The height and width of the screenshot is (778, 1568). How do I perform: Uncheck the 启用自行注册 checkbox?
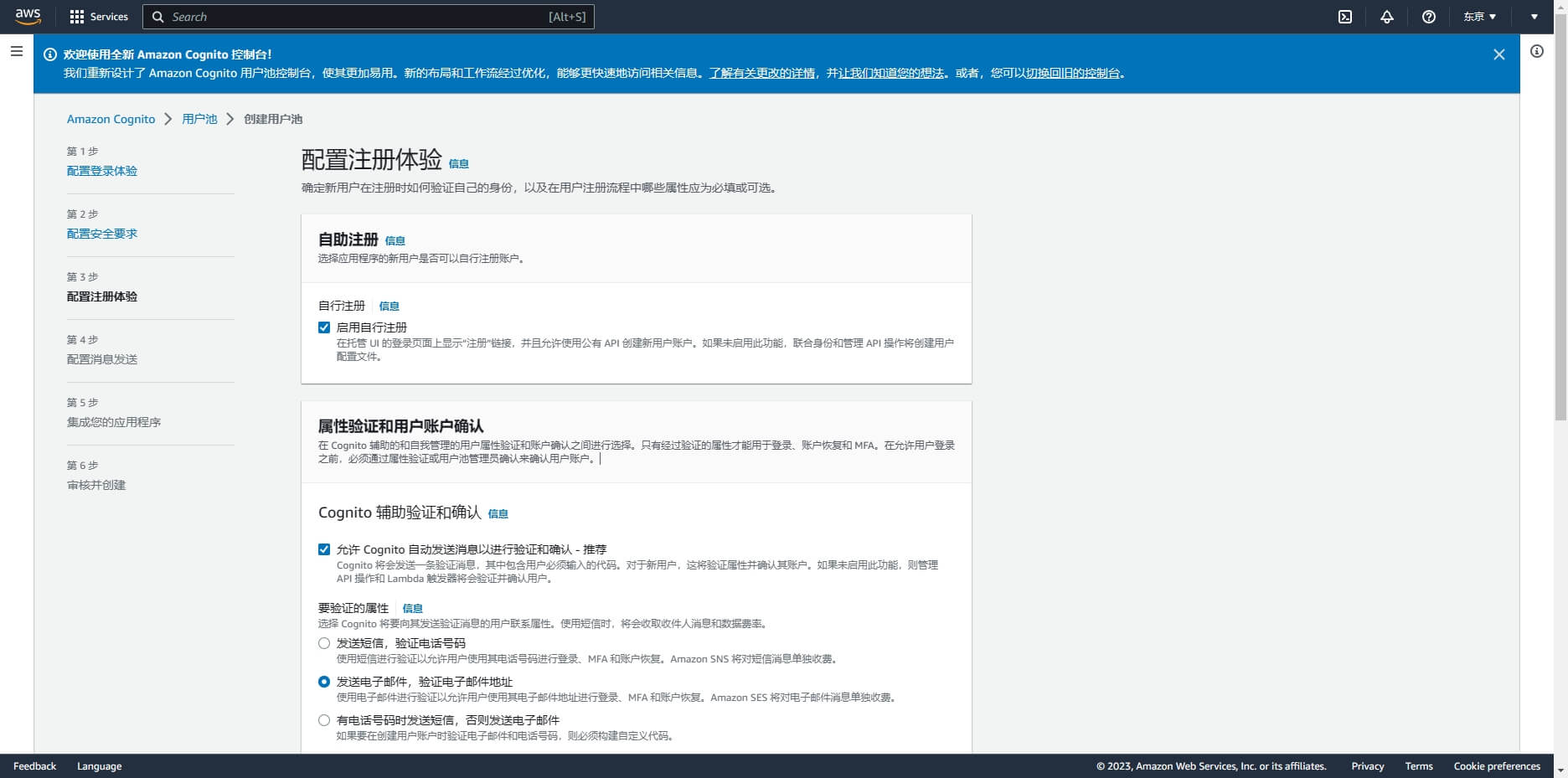coord(324,327)
